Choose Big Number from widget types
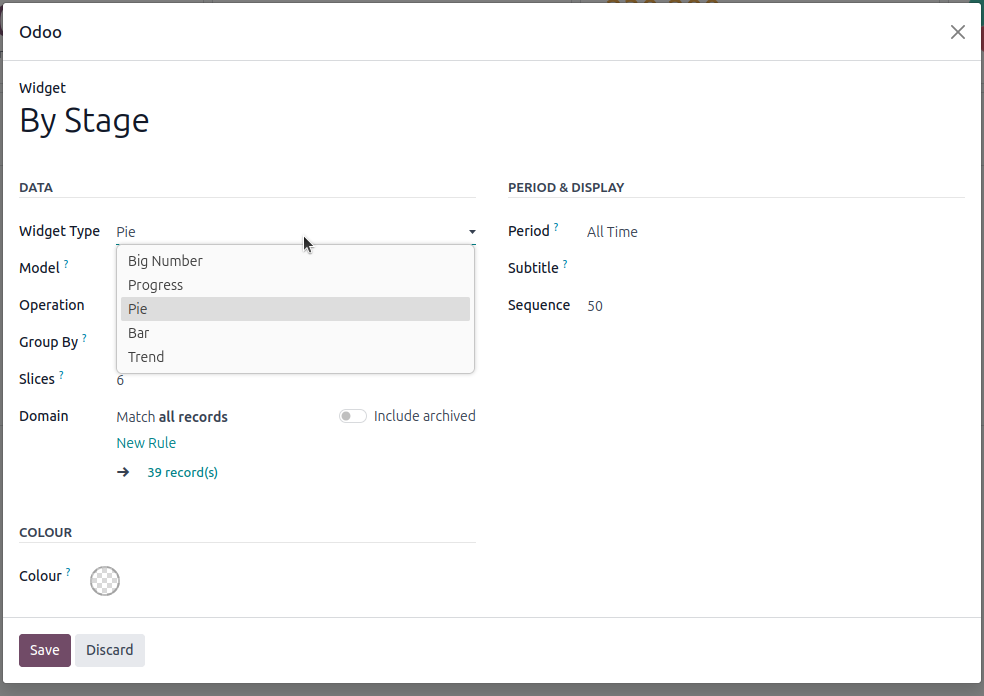Viewport: 984px width, 696px height. click(x=295, y=261)
